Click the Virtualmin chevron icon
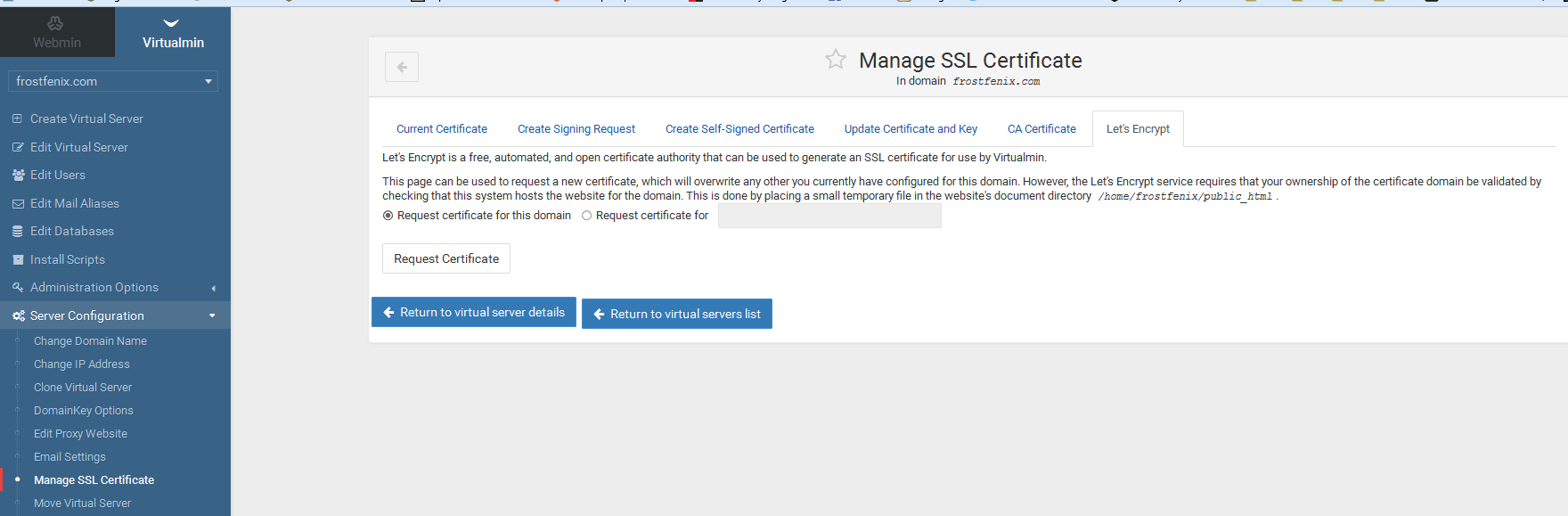This screenshot has width=1568, height=516. pyautogui.click(x=172, y=23)
